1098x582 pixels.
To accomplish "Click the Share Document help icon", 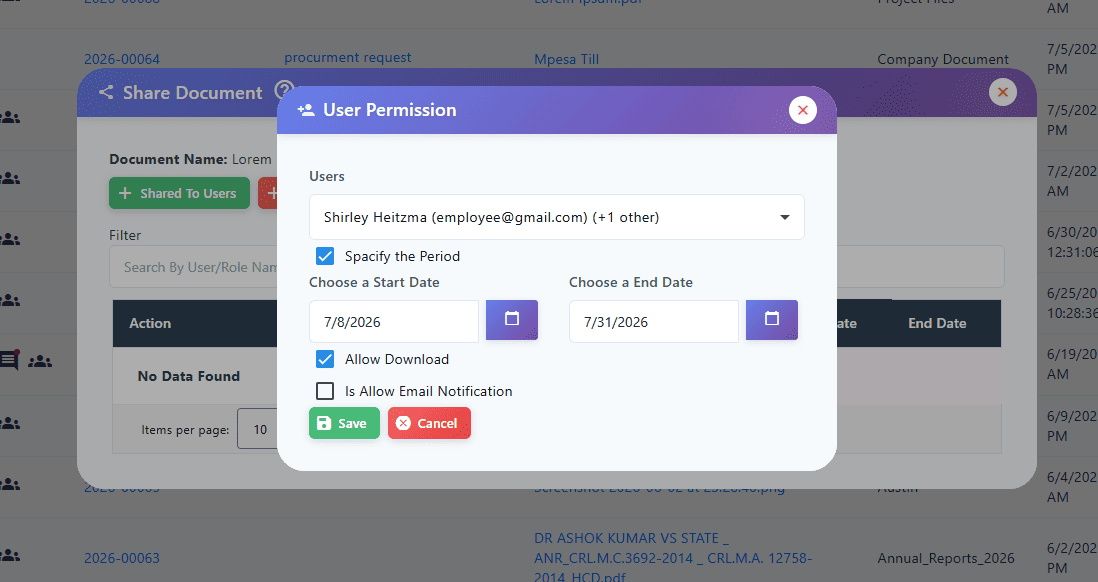I will [283, 90].
